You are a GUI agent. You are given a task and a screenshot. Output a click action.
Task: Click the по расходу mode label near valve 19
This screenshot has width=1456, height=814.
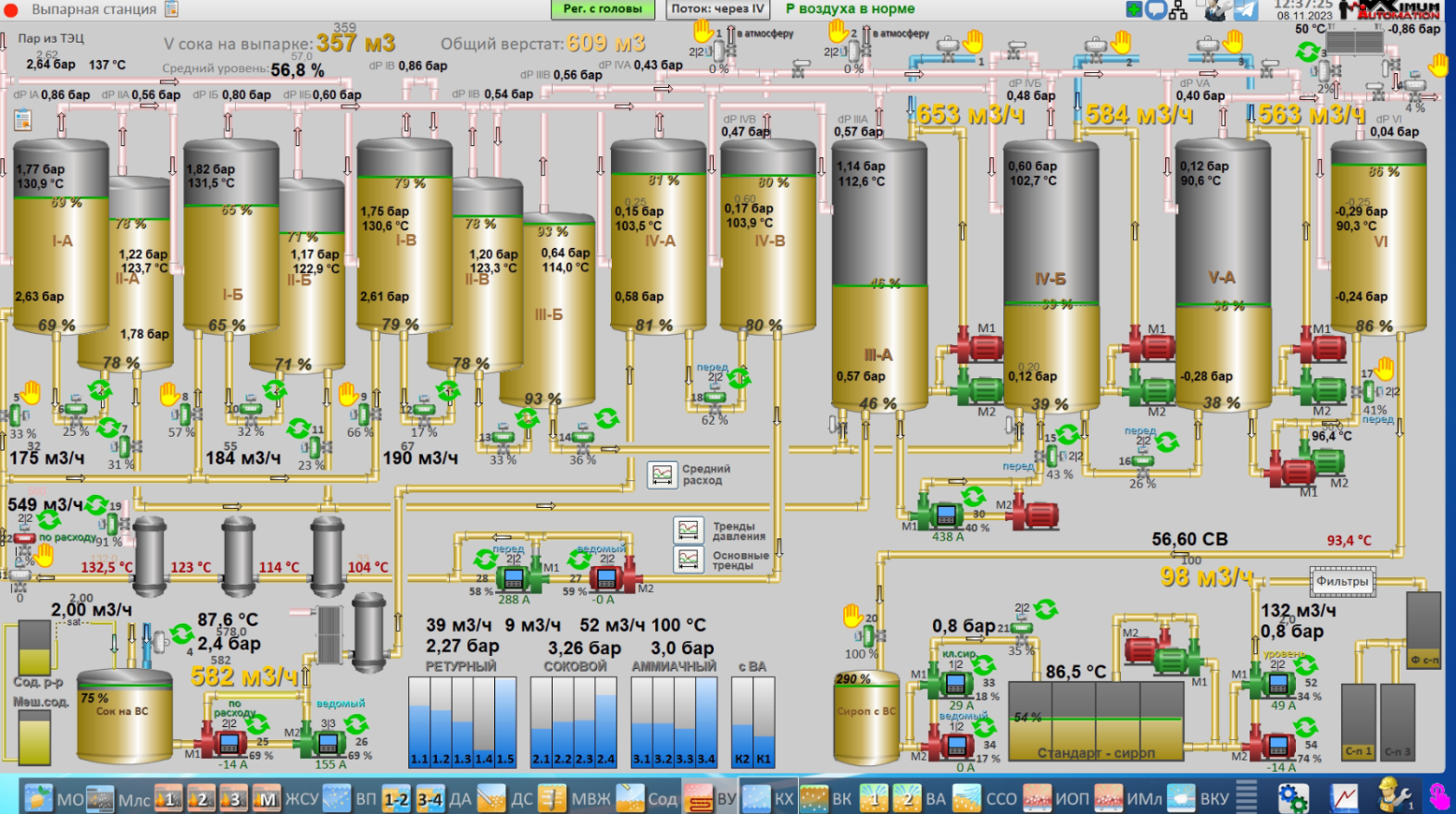point(66,537)
